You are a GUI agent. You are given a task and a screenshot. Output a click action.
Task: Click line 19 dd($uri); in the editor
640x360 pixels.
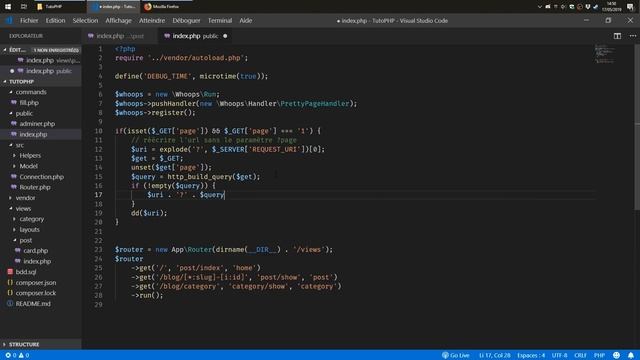[149, 213]
